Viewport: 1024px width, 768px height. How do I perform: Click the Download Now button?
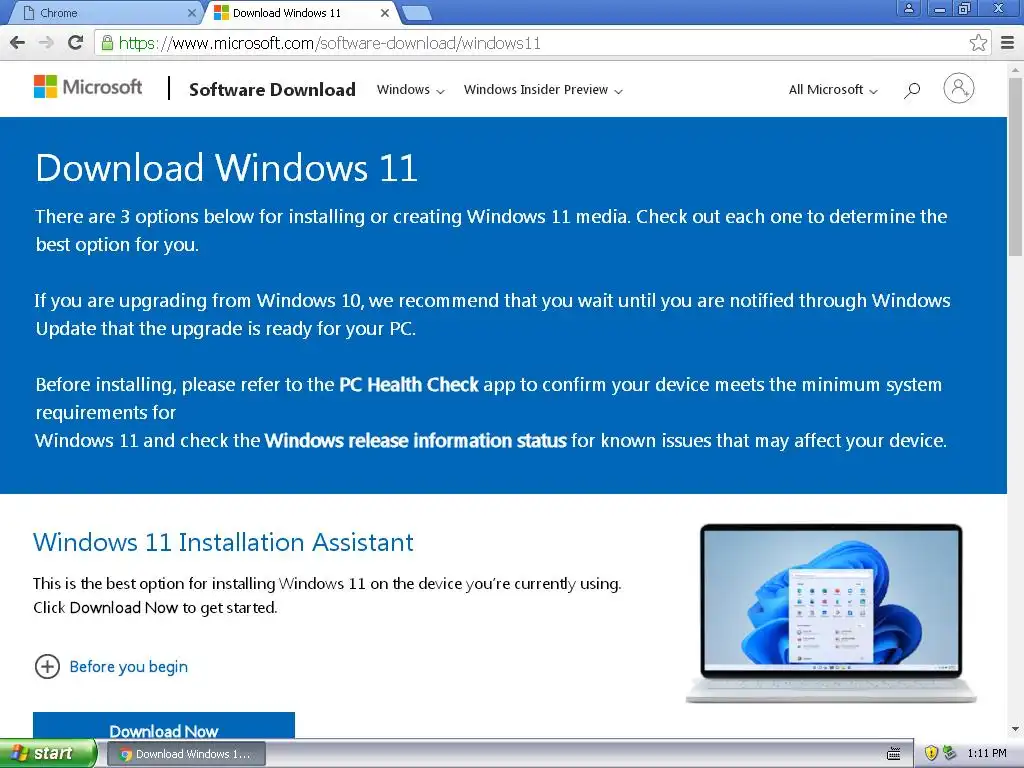click(x=164, y=726)
